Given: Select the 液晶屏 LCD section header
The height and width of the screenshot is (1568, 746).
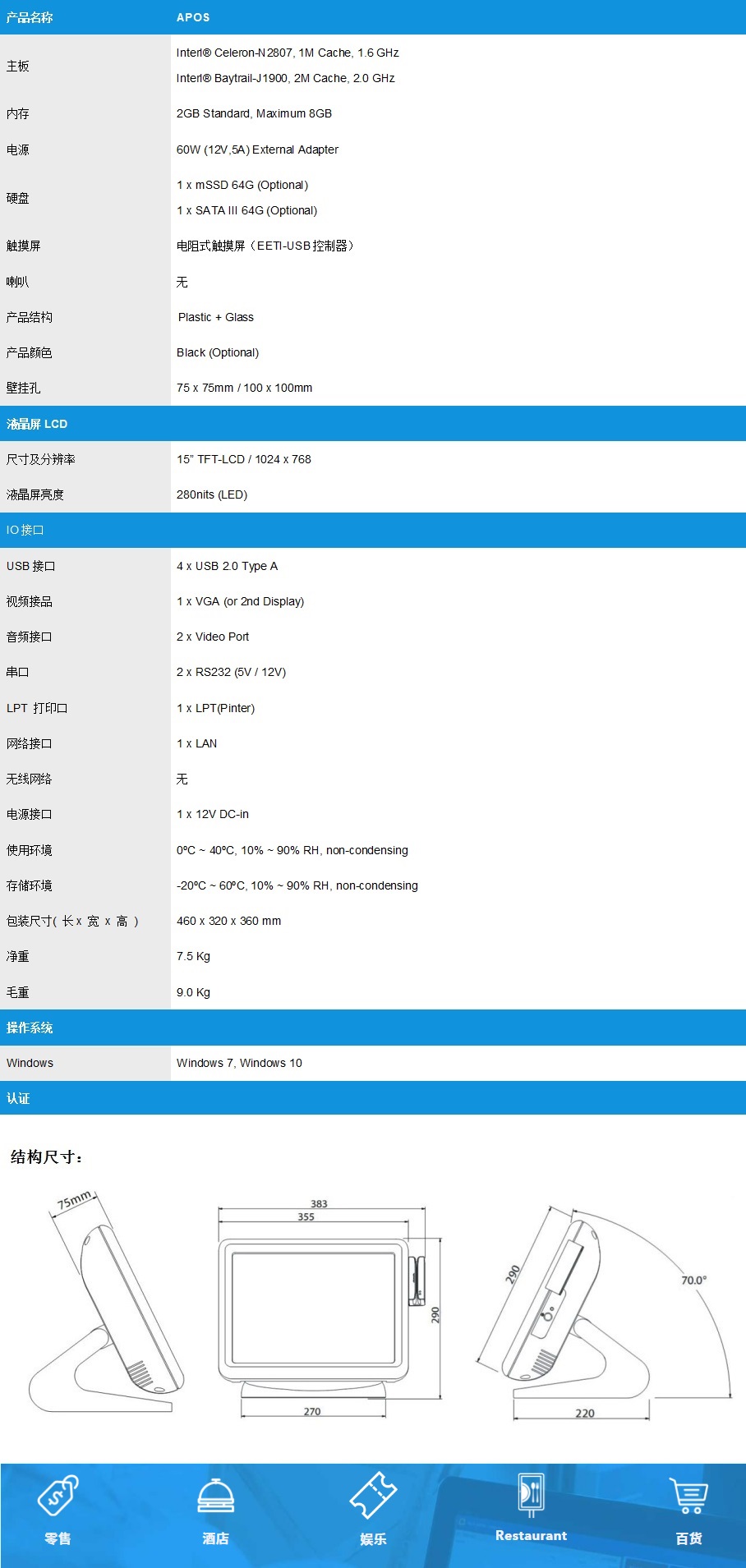Looking at the screenshot, I should click(x=37, y=424).
